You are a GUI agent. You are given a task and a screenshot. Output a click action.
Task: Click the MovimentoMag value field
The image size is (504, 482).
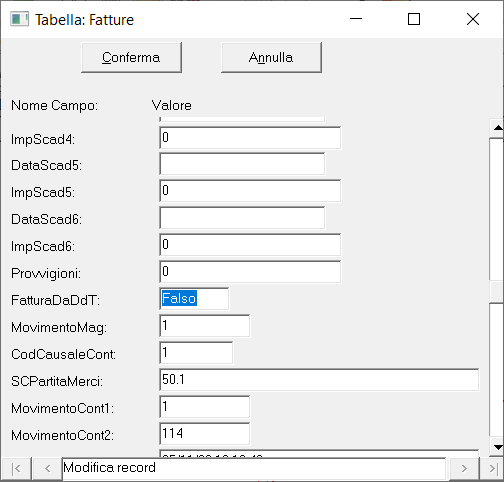[205, 326]
